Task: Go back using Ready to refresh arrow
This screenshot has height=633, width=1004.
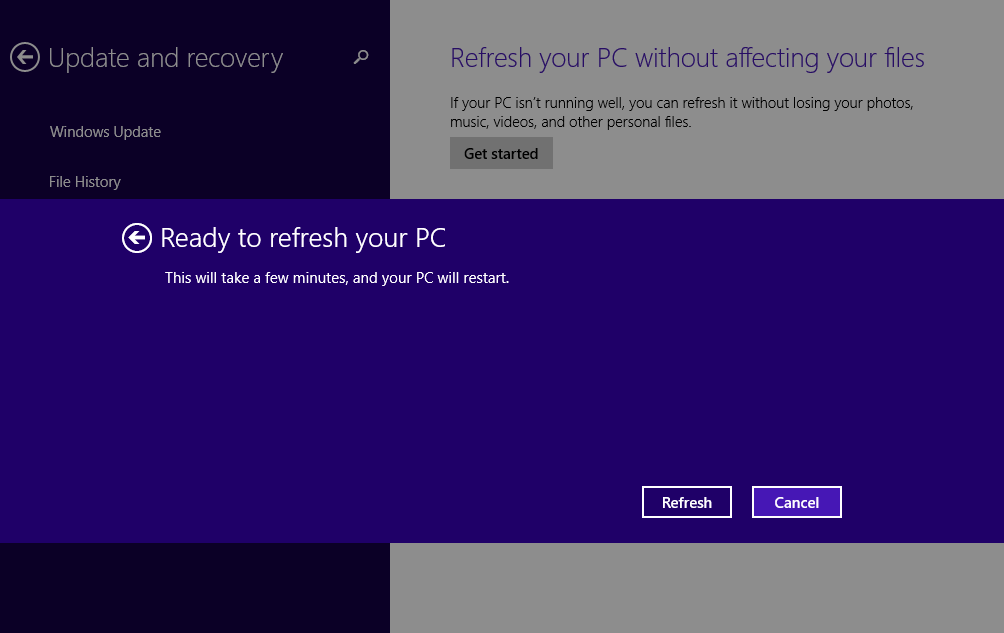Action: (x=136, y=238)
